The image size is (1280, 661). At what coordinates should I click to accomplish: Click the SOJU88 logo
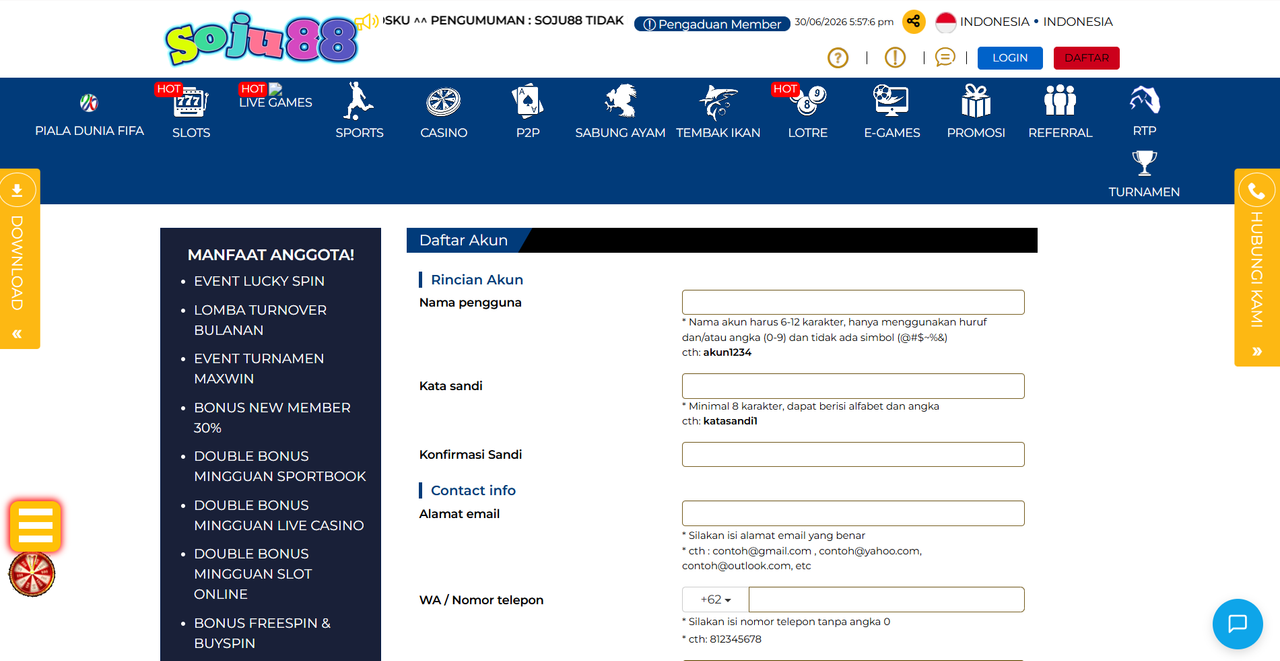[262, 40]
